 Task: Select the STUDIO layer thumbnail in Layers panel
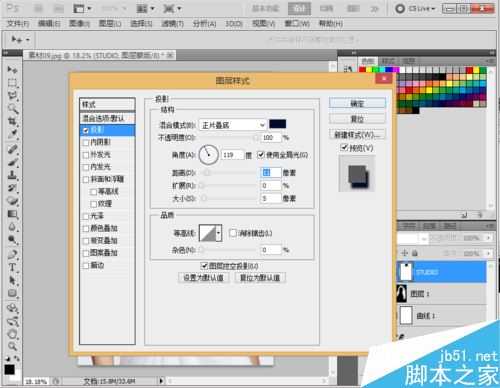click(405, 272)
